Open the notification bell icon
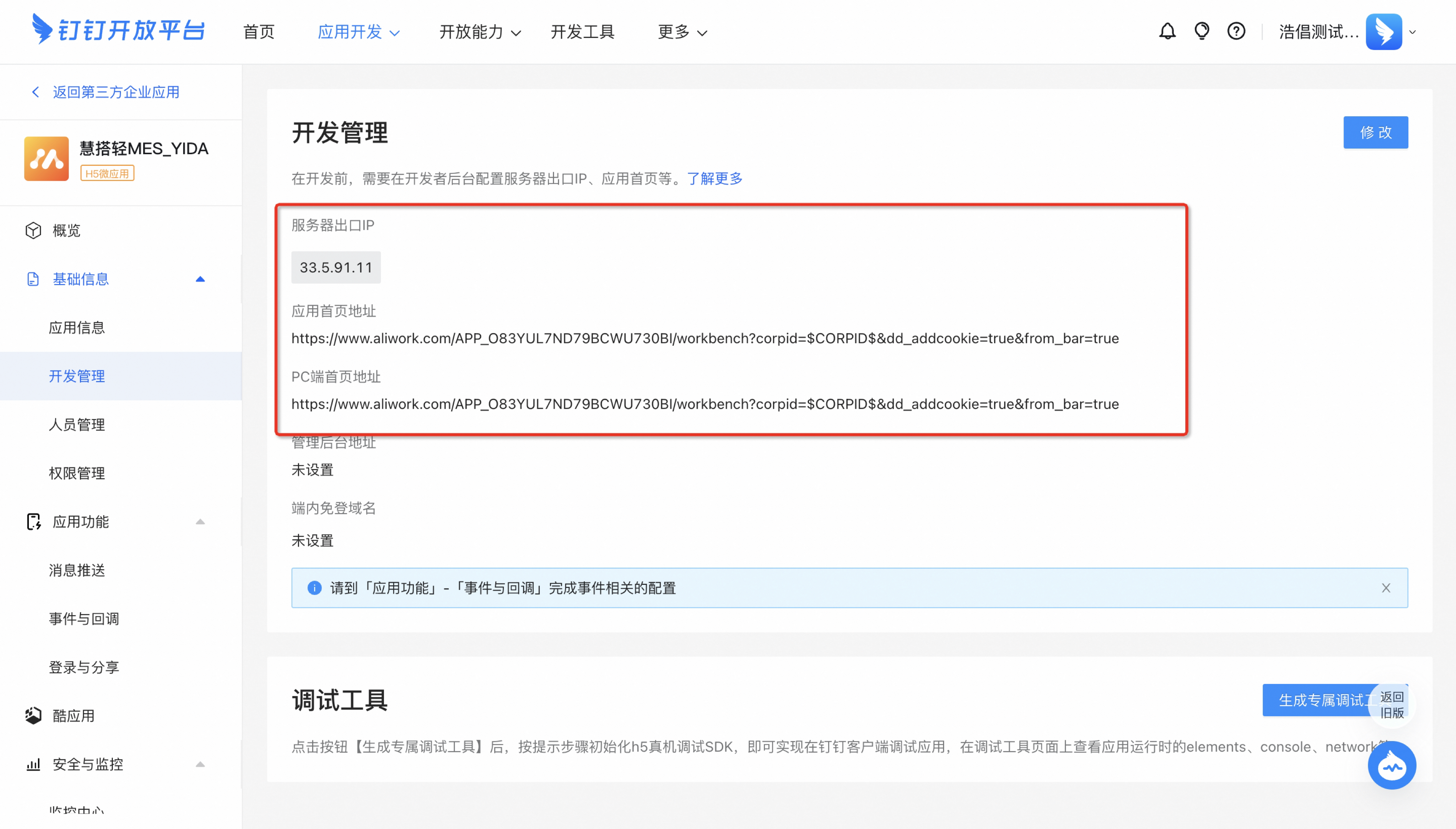The height and width of the screenshot is (829, 1456). 1167,31
